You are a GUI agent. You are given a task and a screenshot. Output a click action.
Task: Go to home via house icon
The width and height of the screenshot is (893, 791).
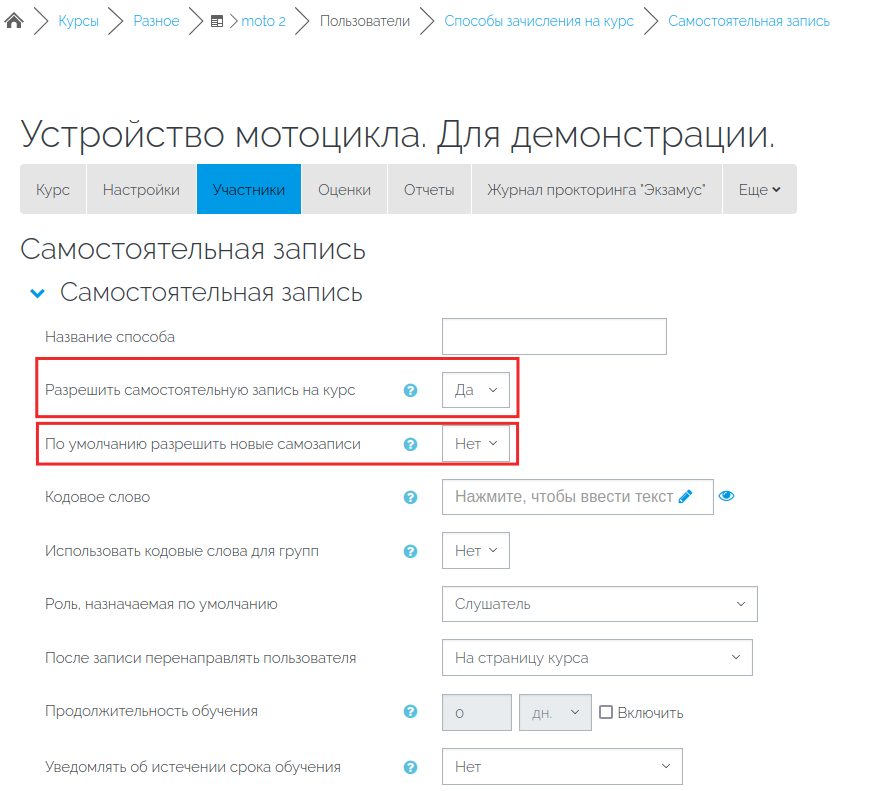pyautogui.click(x=14, y=21)
